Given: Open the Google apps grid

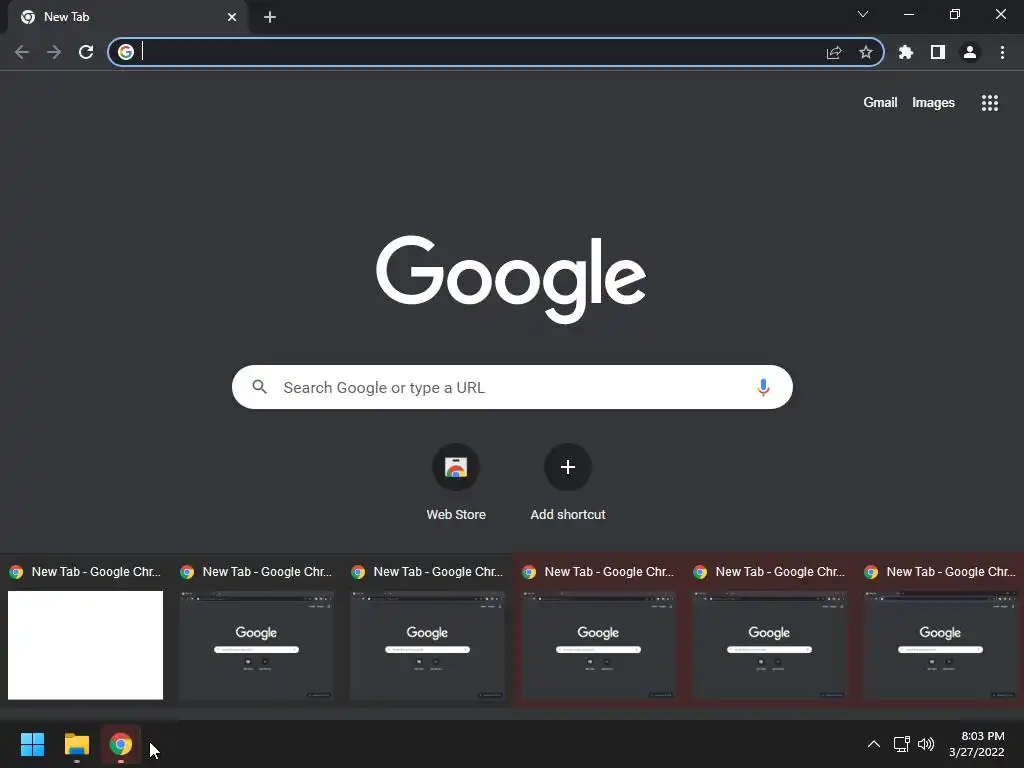Looking at the screenshot, I should [990, 103].
